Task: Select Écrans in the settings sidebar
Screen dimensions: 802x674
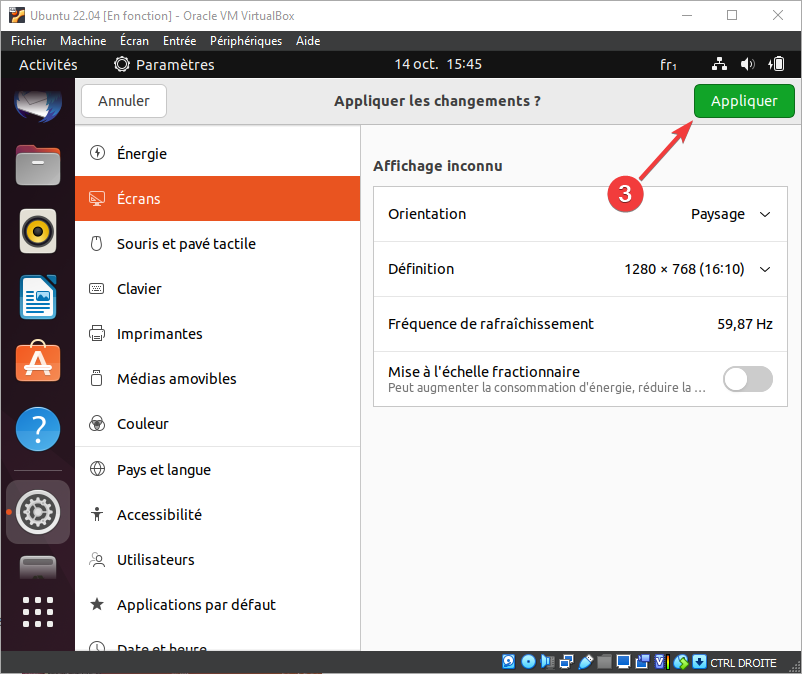Action: [217, 198]
